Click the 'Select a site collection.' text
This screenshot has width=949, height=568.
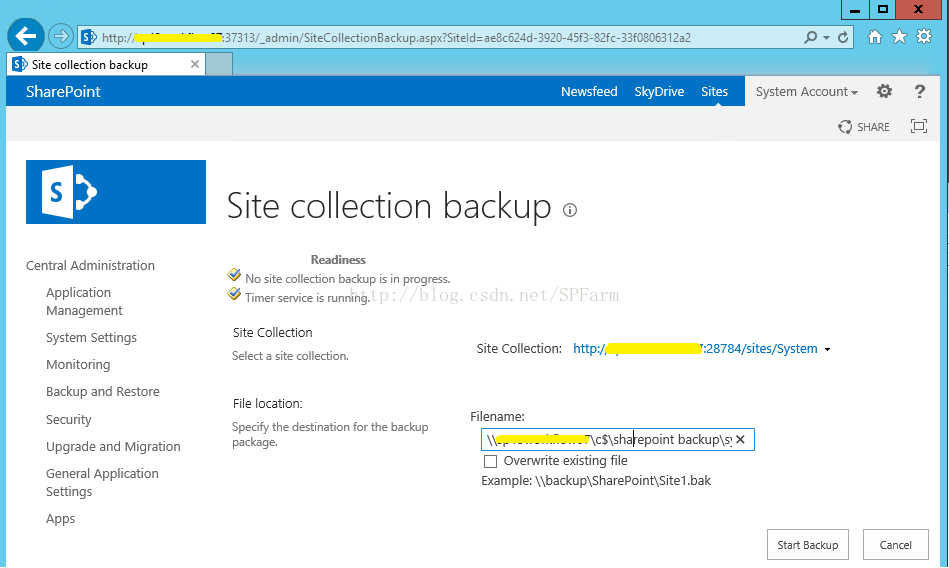[x=291, y=356]
